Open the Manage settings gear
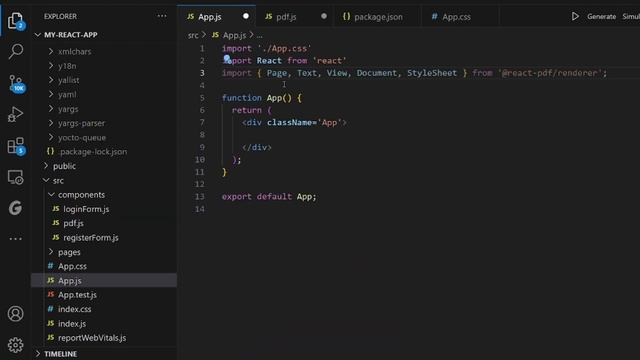This screenshot has height=360, width=640. coord(16,345)
